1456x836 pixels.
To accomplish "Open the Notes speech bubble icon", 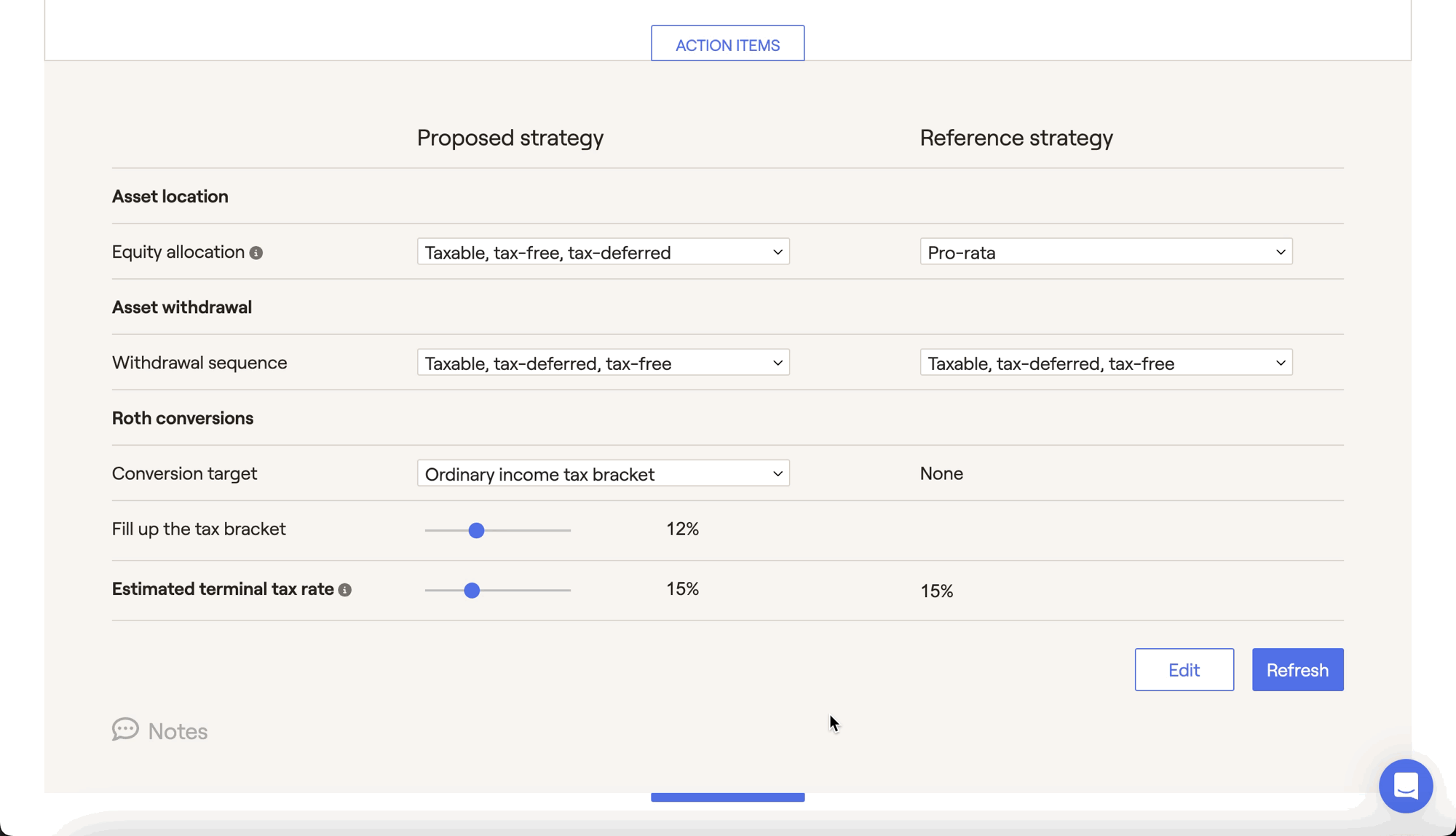I will coord(125,729).
